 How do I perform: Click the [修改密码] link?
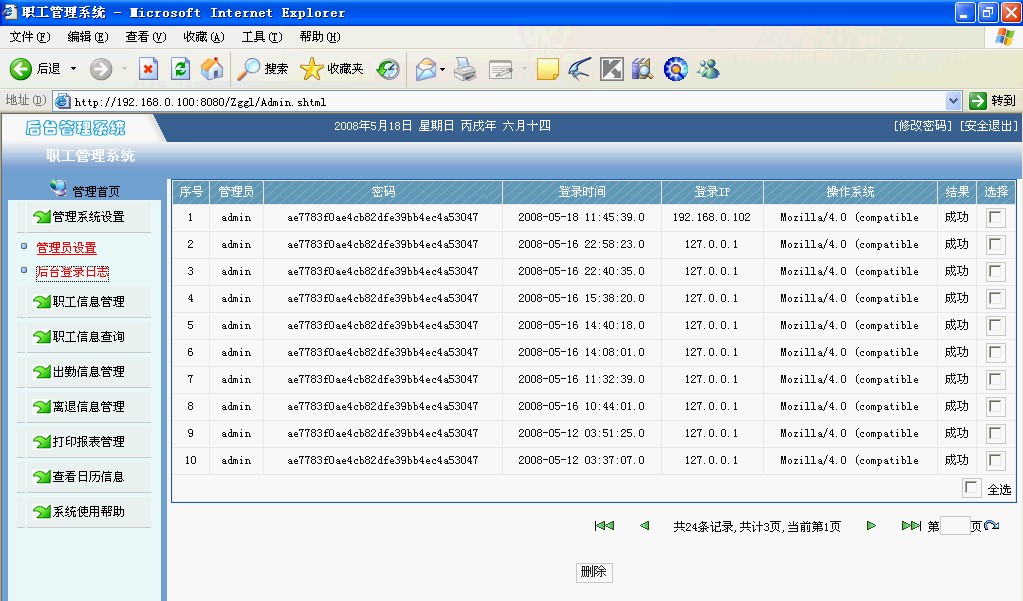click(x=923, y=126)
